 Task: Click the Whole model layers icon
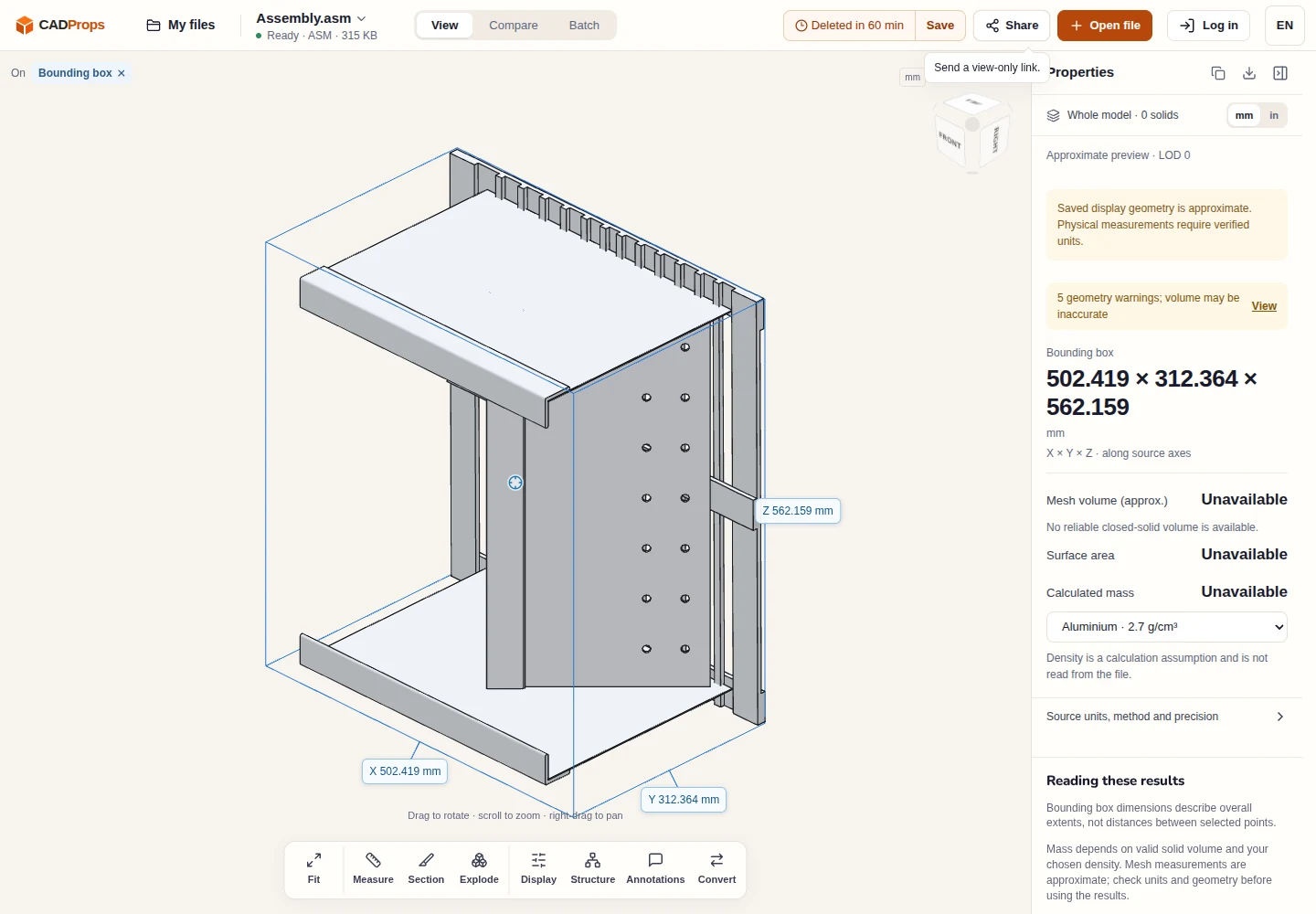point(1053,115)
